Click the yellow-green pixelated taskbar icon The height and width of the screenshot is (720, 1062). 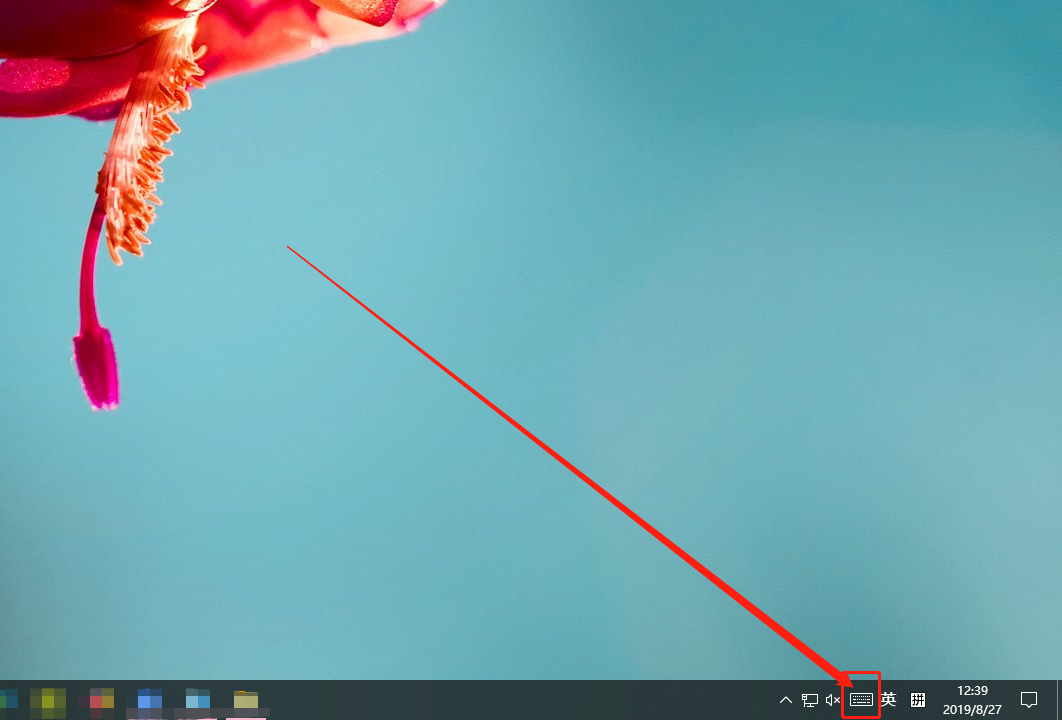(48, 699)
